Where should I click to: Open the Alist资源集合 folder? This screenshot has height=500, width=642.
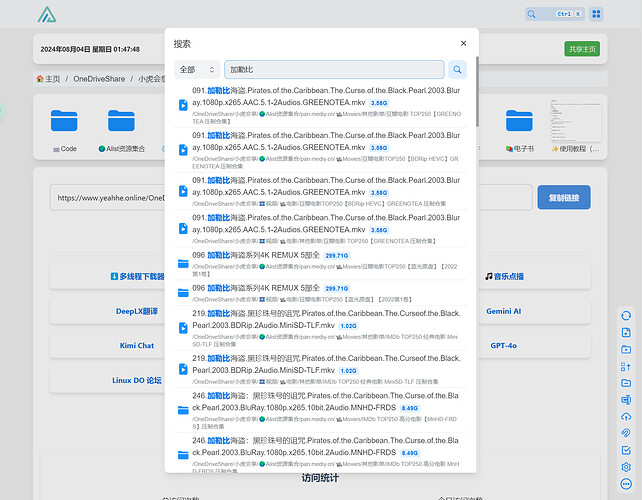pos(121,130)
